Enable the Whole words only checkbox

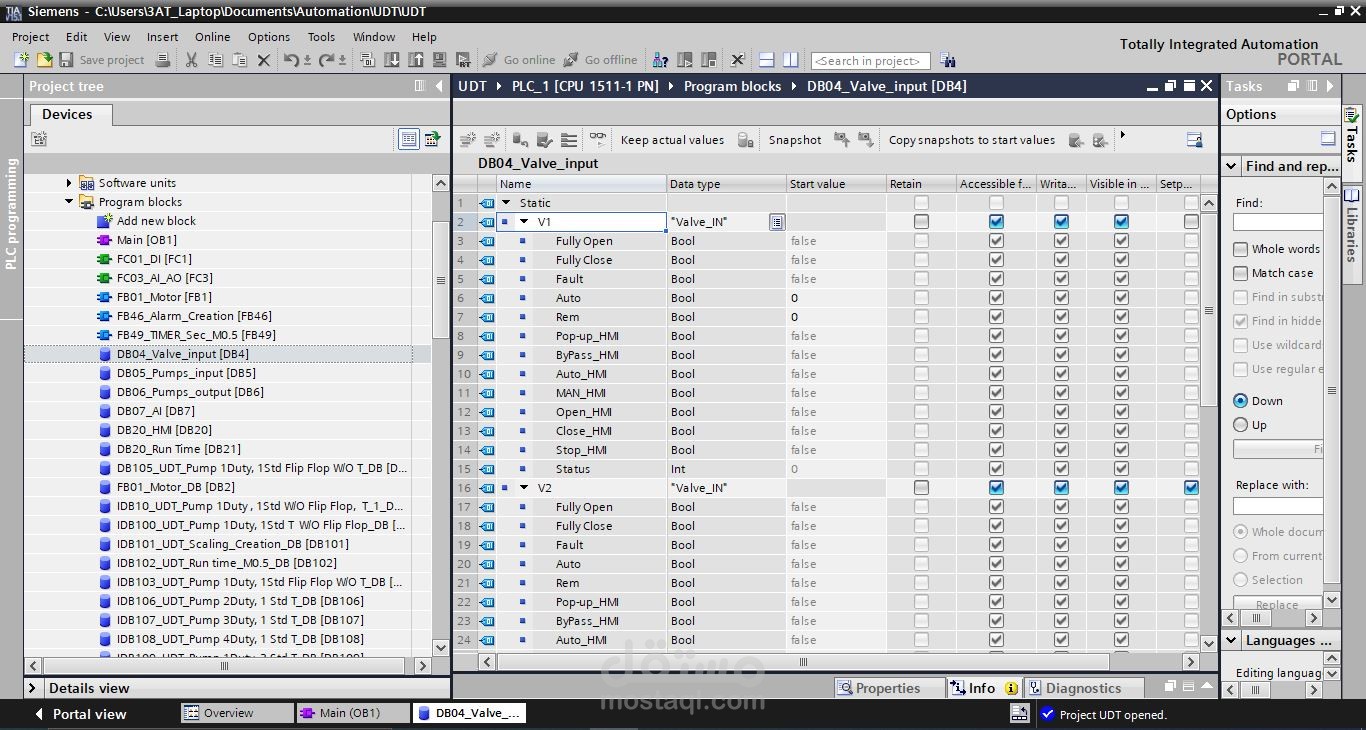1241,249
